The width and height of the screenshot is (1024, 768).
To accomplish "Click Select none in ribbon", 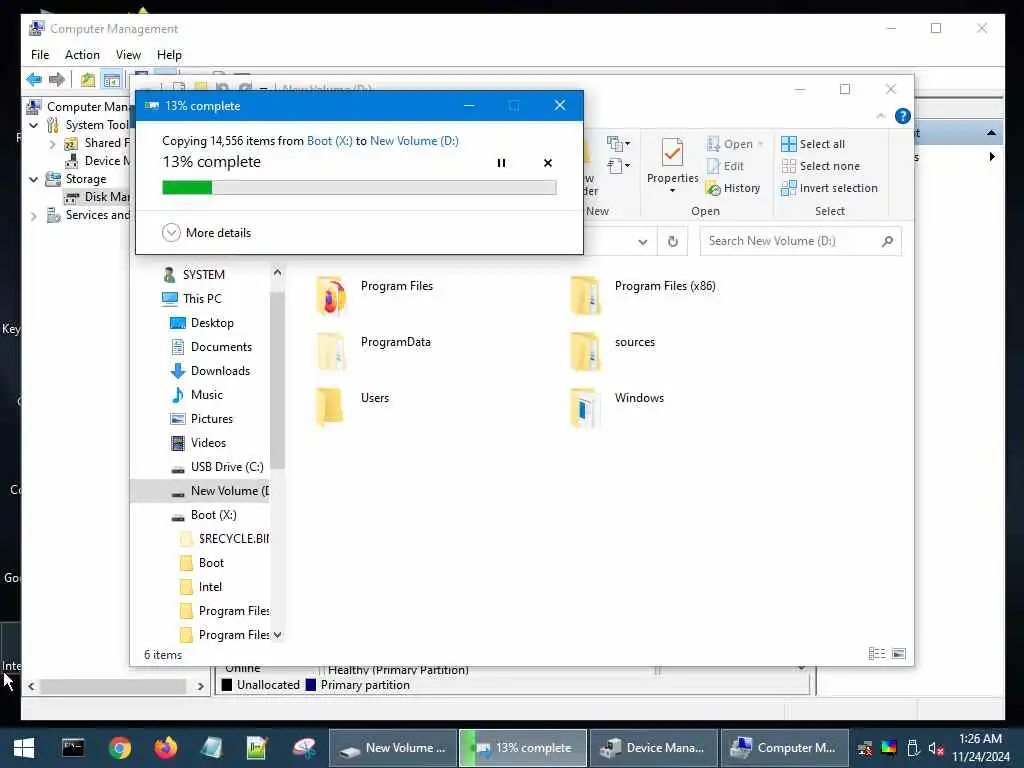I will (x=820, y=166).
